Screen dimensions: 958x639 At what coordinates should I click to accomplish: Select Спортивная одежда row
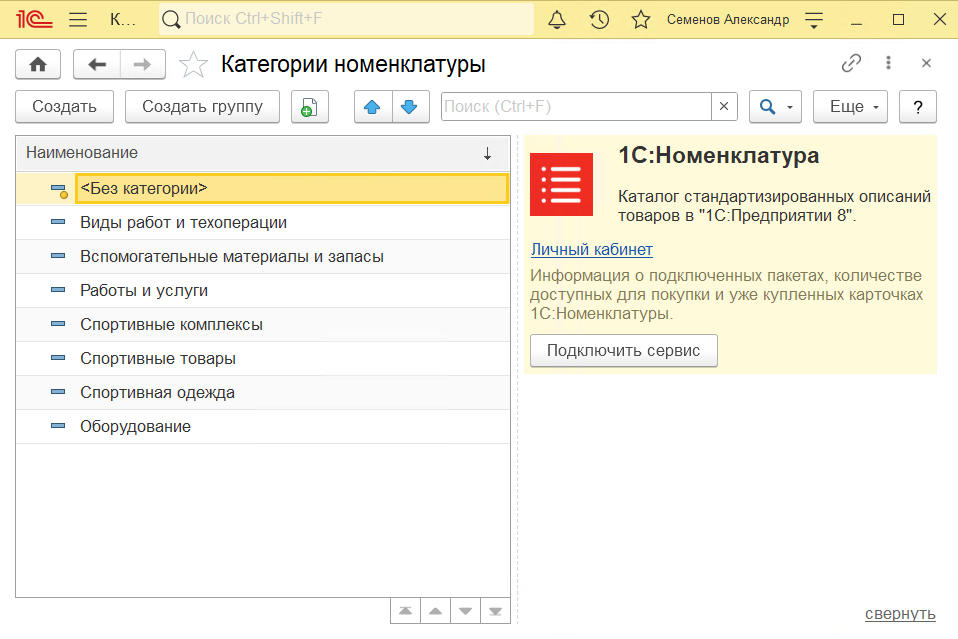263,392
